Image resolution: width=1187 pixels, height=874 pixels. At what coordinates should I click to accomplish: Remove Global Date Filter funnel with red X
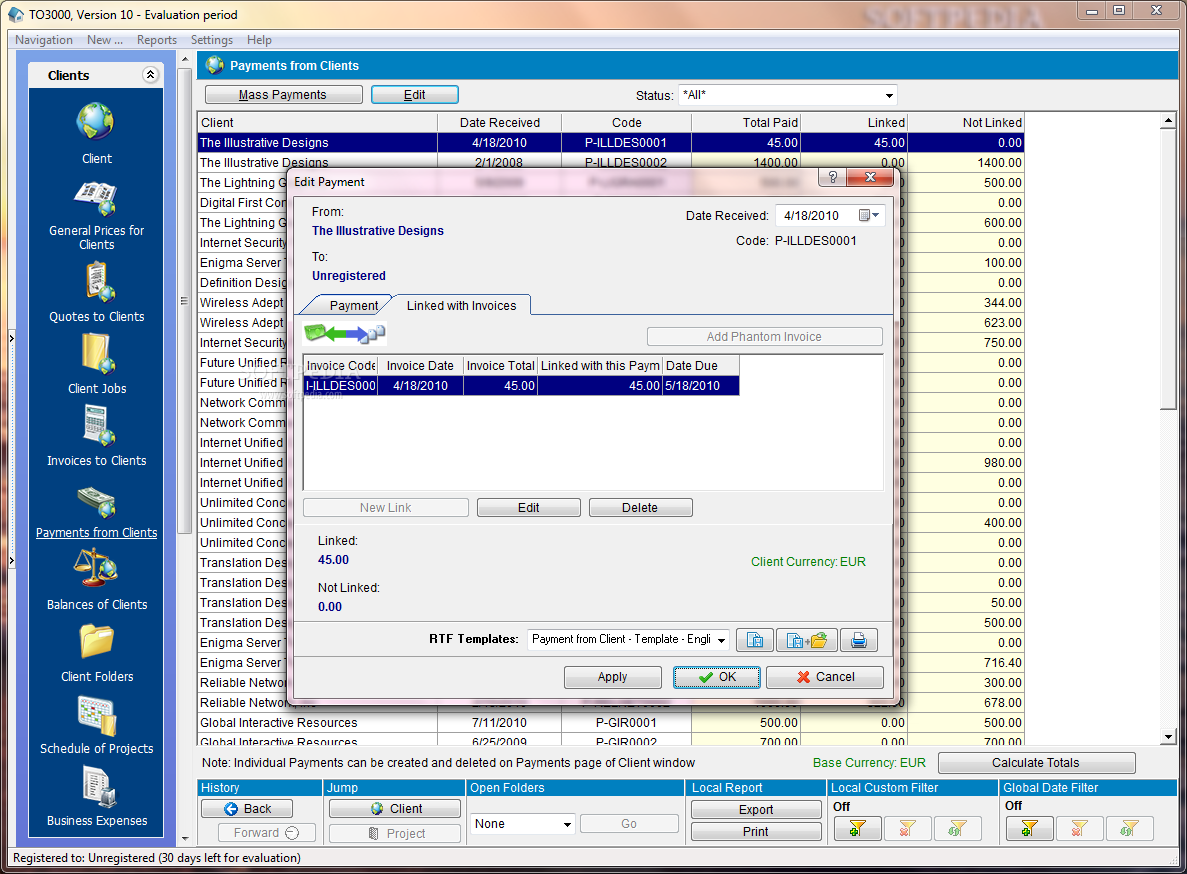point(1080,829)
